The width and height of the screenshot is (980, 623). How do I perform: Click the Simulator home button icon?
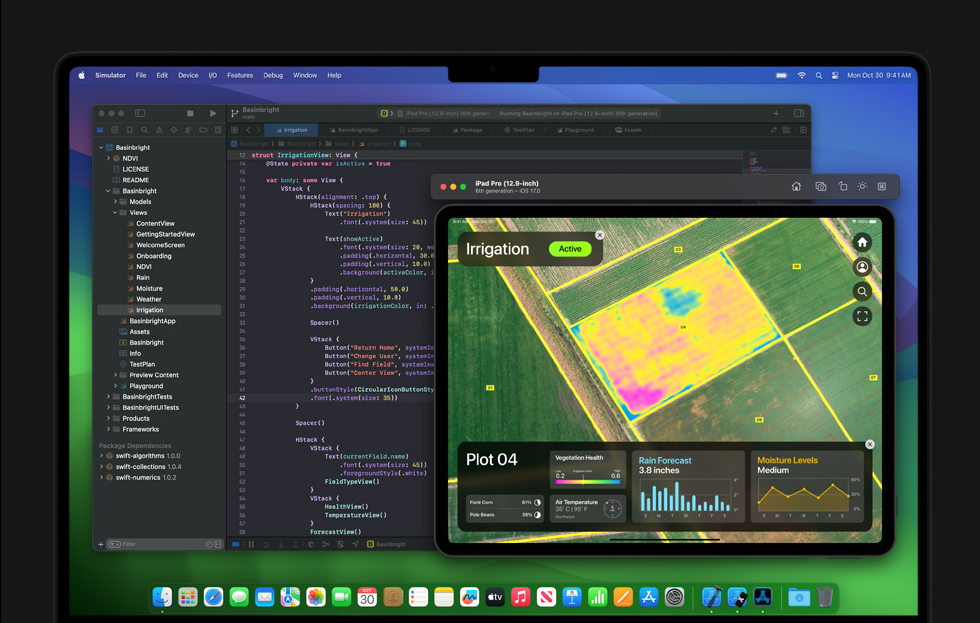coord(796,186)
